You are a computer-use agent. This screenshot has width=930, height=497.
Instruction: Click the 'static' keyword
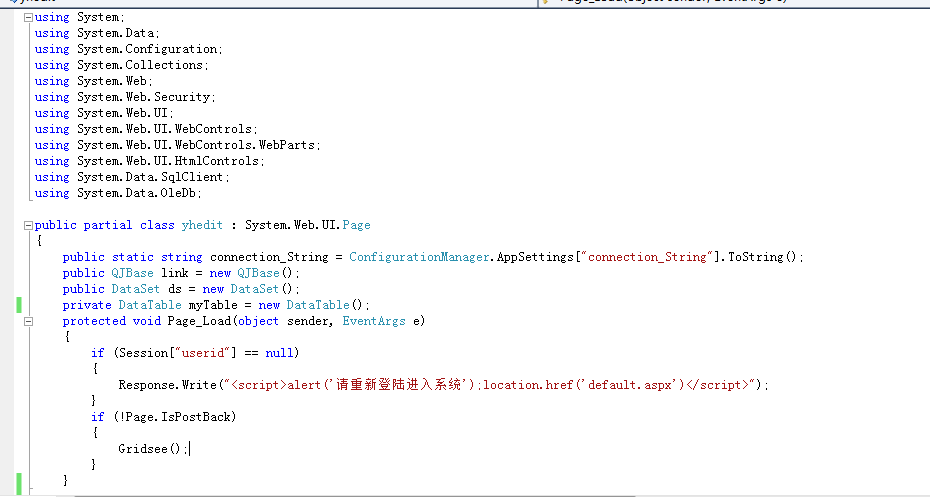[132, 257]
